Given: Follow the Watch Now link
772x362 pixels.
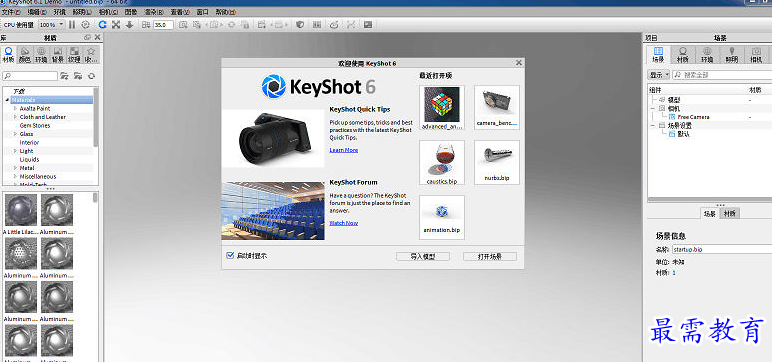Looking at the screenshot, I should (344, 223).
